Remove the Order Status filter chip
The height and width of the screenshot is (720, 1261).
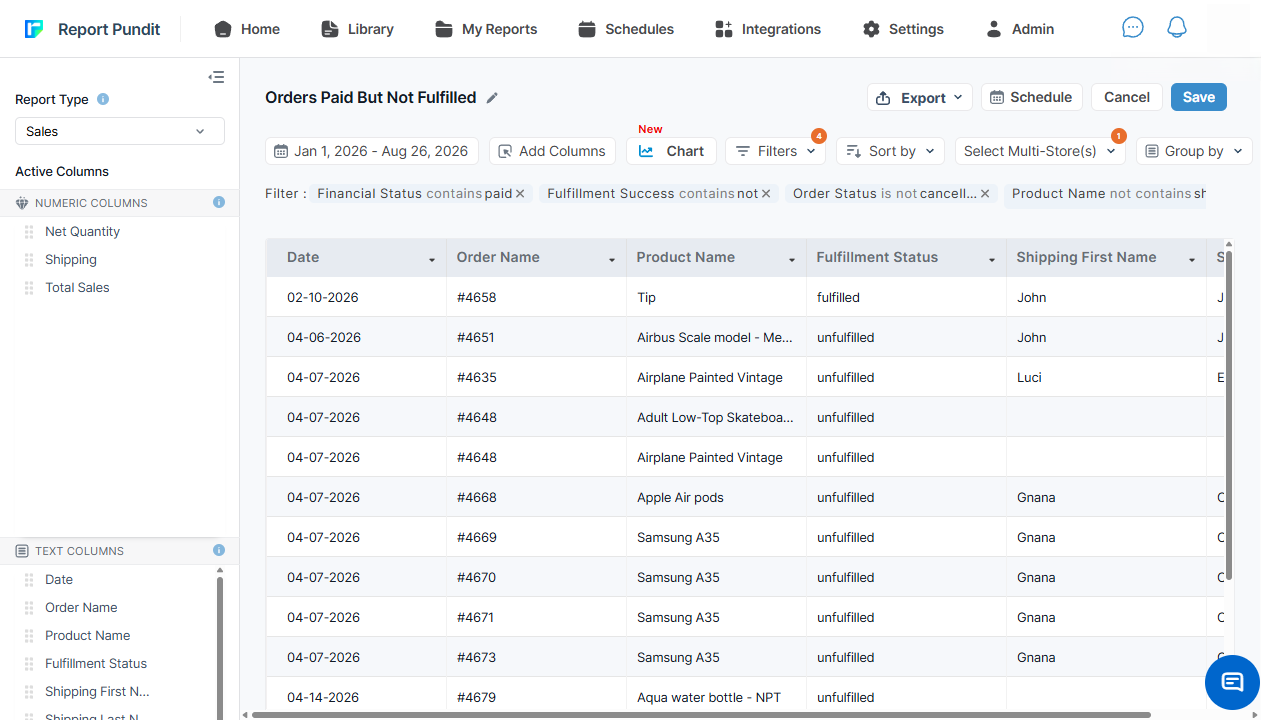[x=985, y=194]
